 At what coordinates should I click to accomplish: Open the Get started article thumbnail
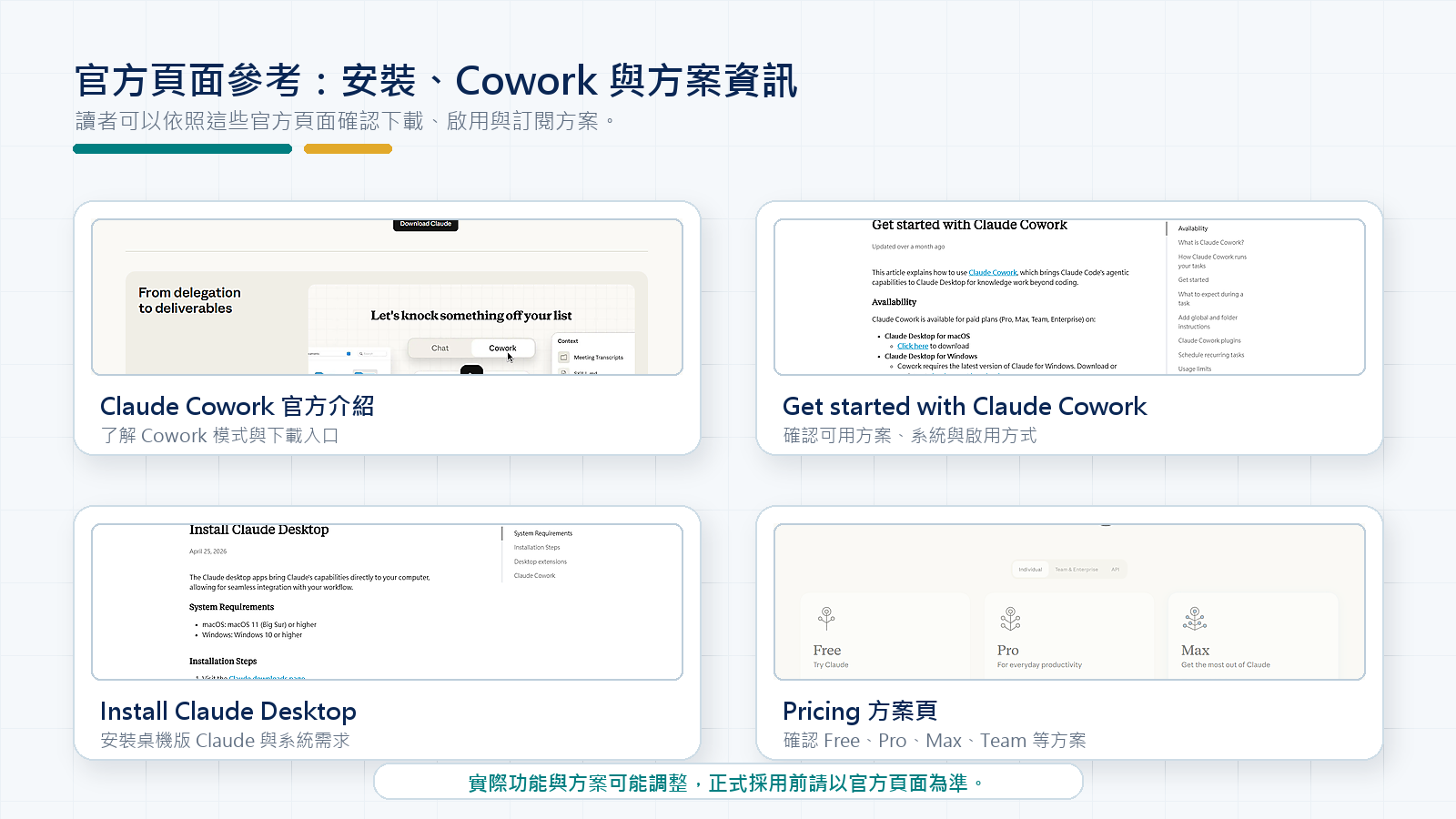[x=1069, y=297]
